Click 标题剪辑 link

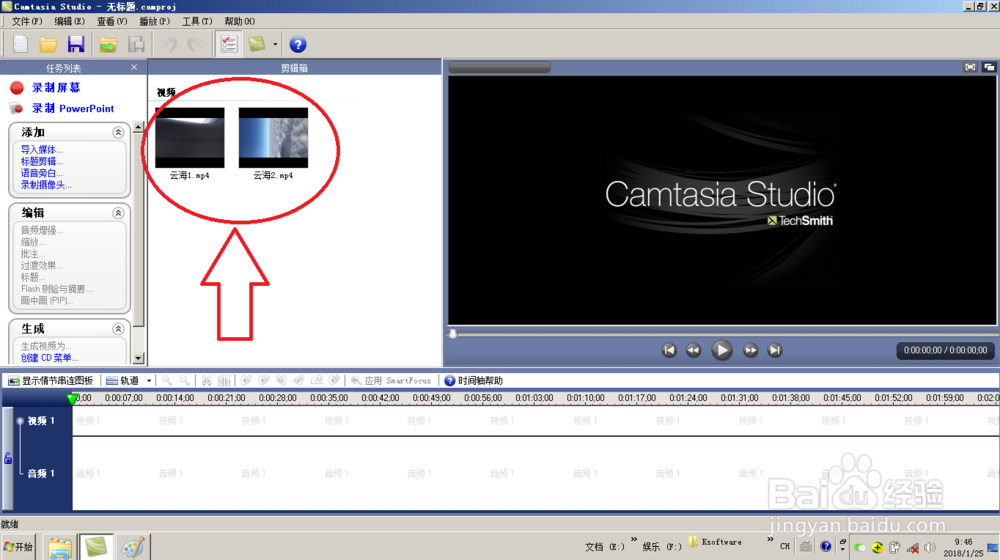pyautogui.click(x=41, y=161)
